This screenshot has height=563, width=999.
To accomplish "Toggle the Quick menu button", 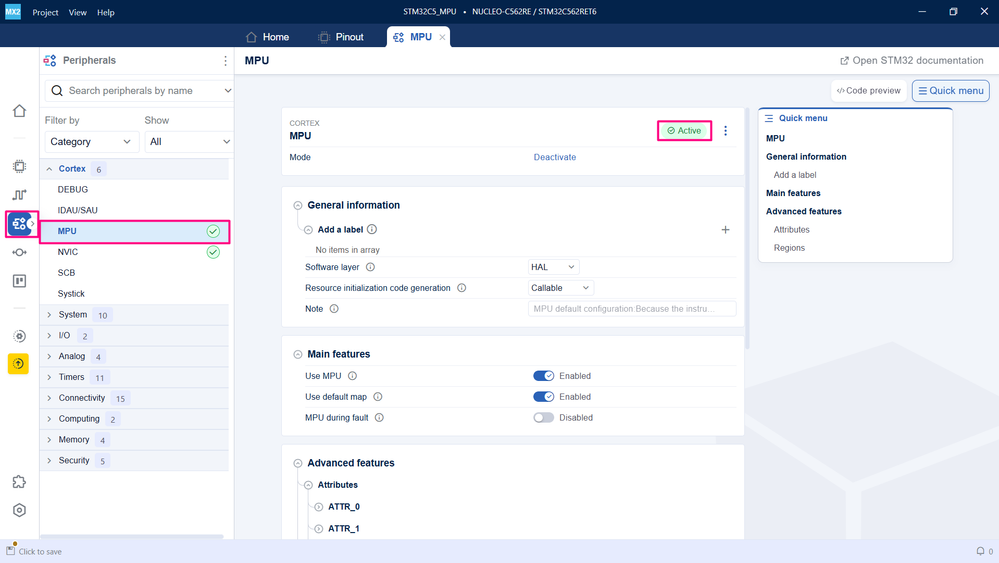I will [x=951, y=90].
